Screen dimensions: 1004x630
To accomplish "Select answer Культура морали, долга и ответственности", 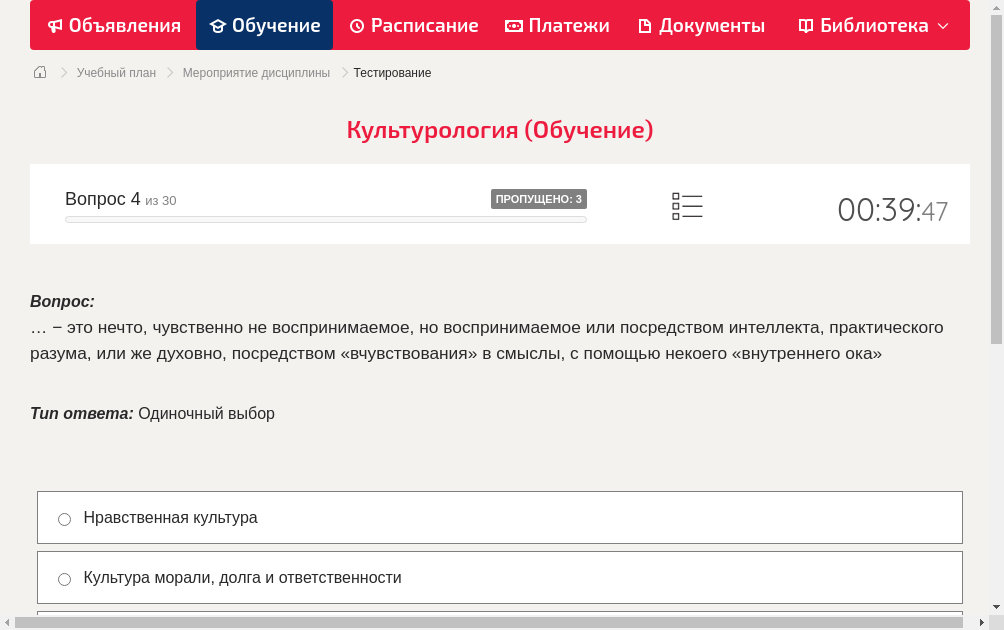I will [243, 577].
